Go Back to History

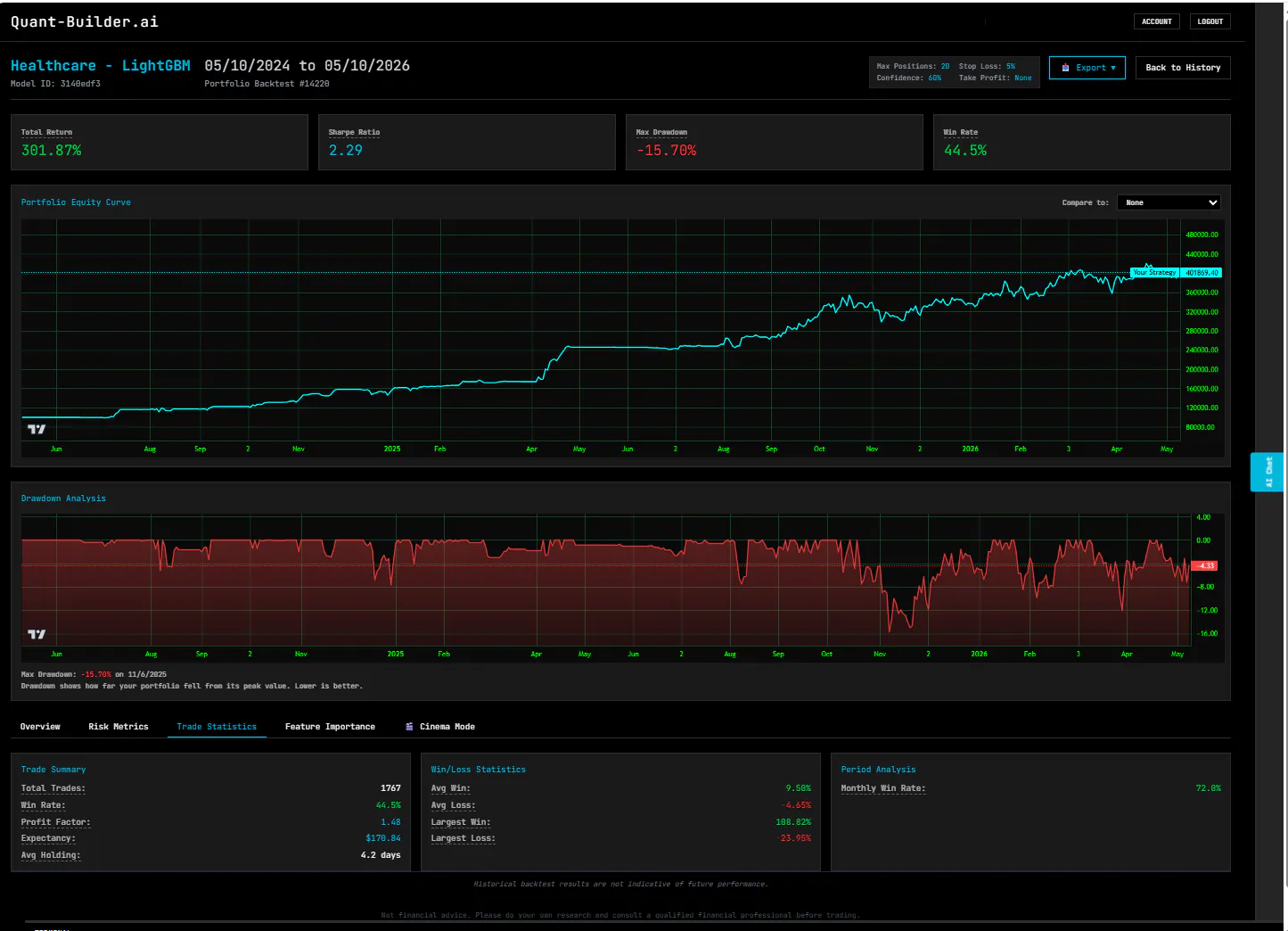click(1183, 68)
